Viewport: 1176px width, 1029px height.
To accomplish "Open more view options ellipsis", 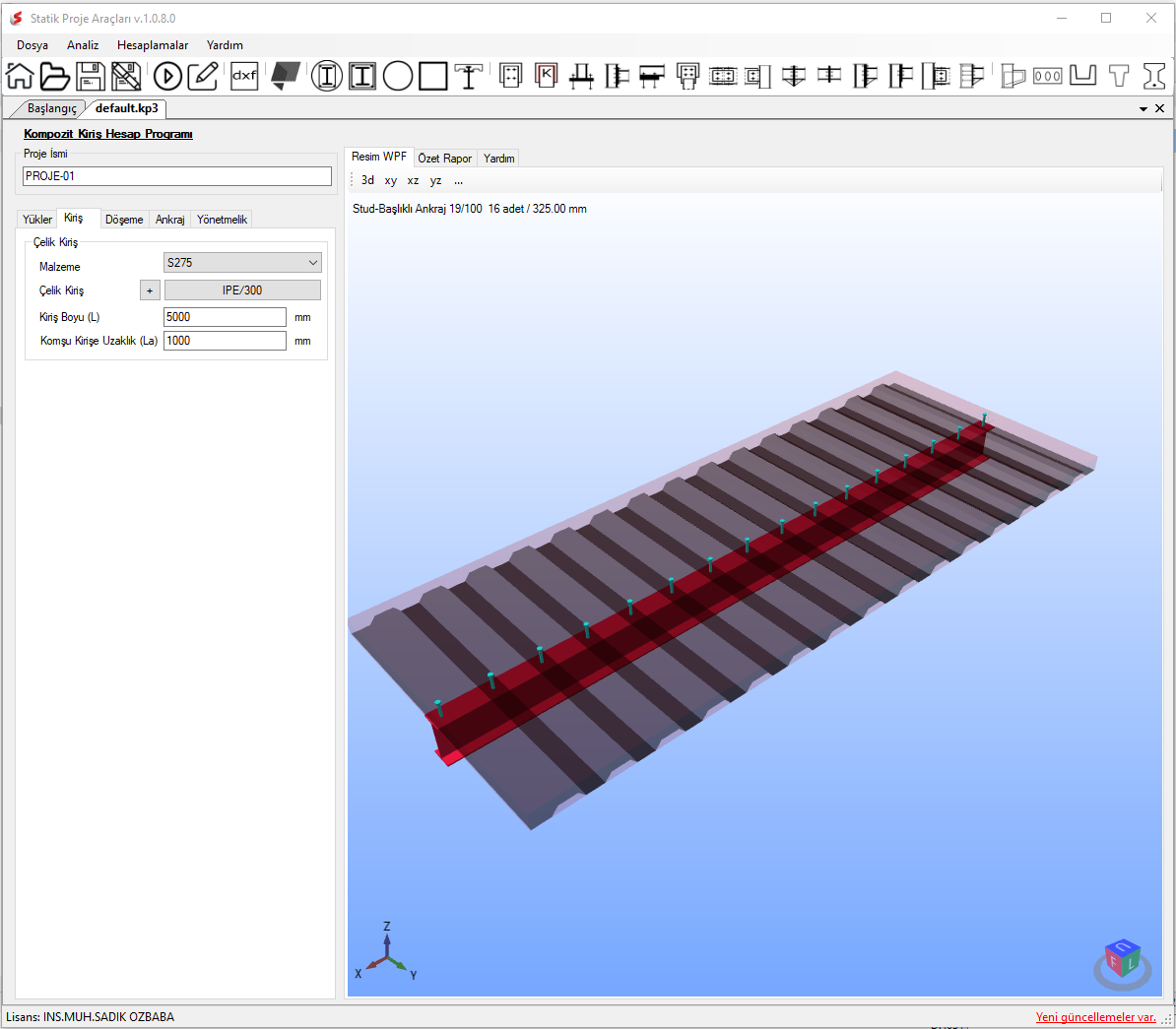I will click(x=458, y=180).
